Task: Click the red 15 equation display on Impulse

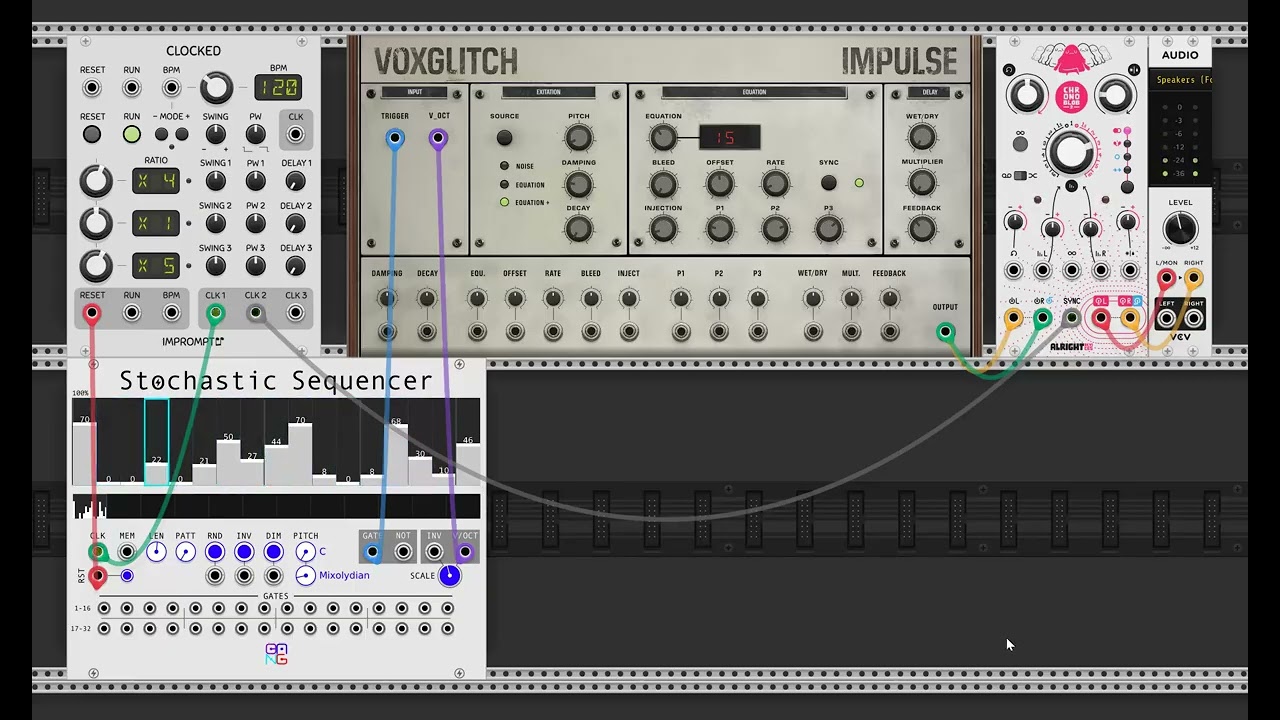Action: click(x=730, y=138)
